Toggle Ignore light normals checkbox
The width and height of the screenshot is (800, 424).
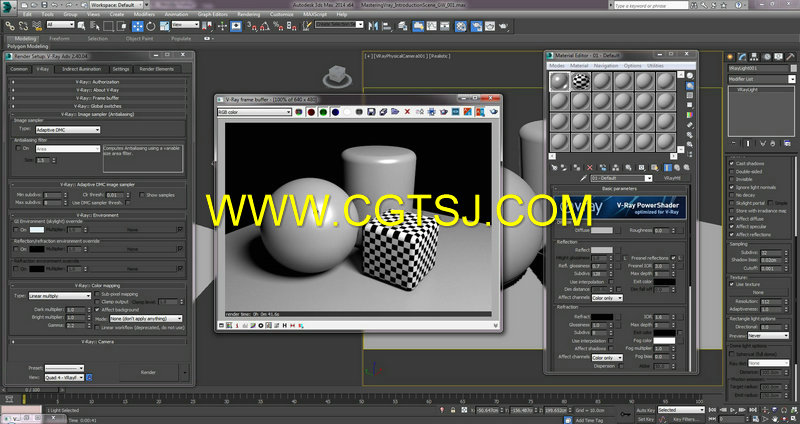[732, 187]
